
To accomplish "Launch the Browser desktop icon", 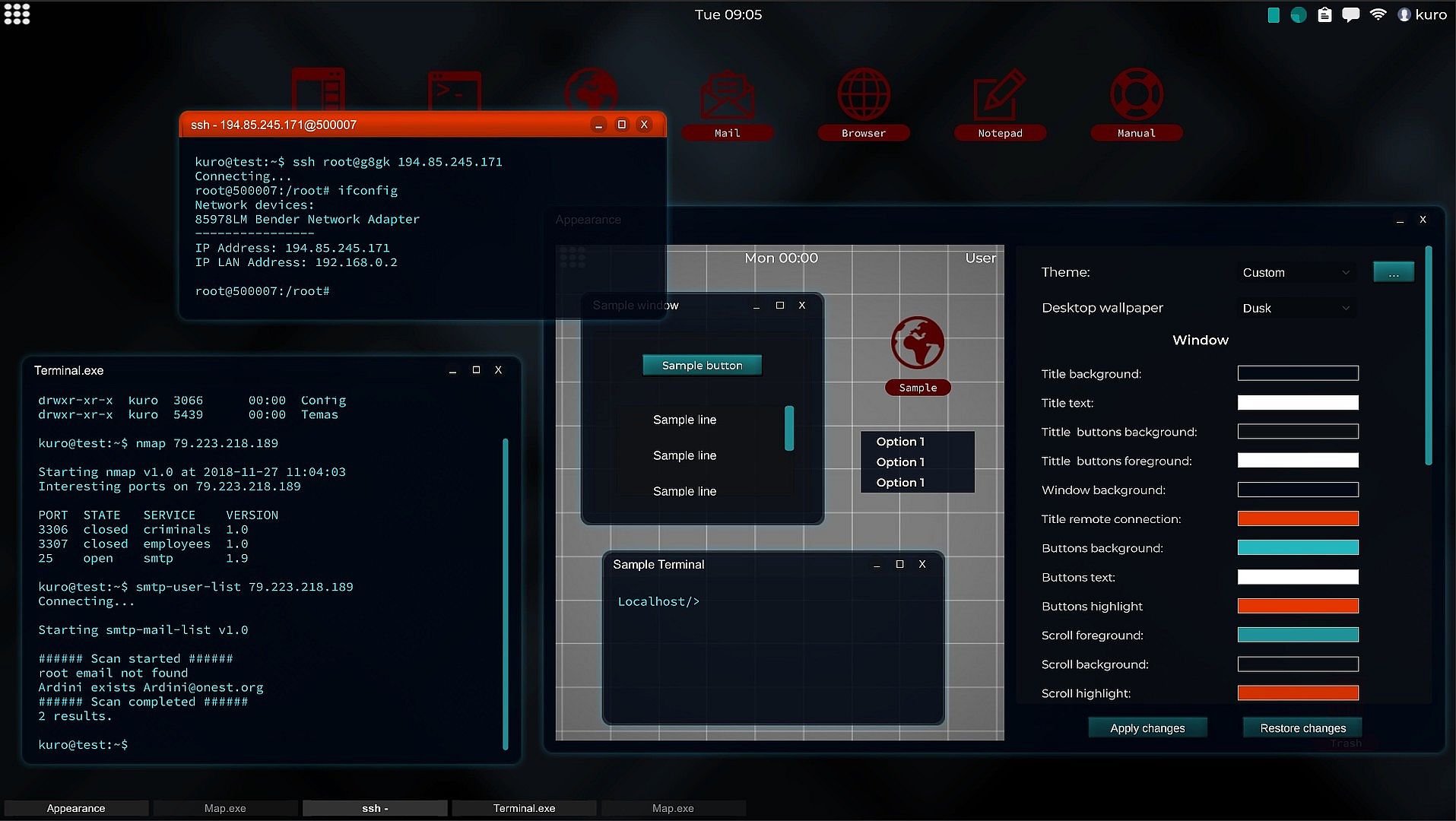I will pos(863,103).
